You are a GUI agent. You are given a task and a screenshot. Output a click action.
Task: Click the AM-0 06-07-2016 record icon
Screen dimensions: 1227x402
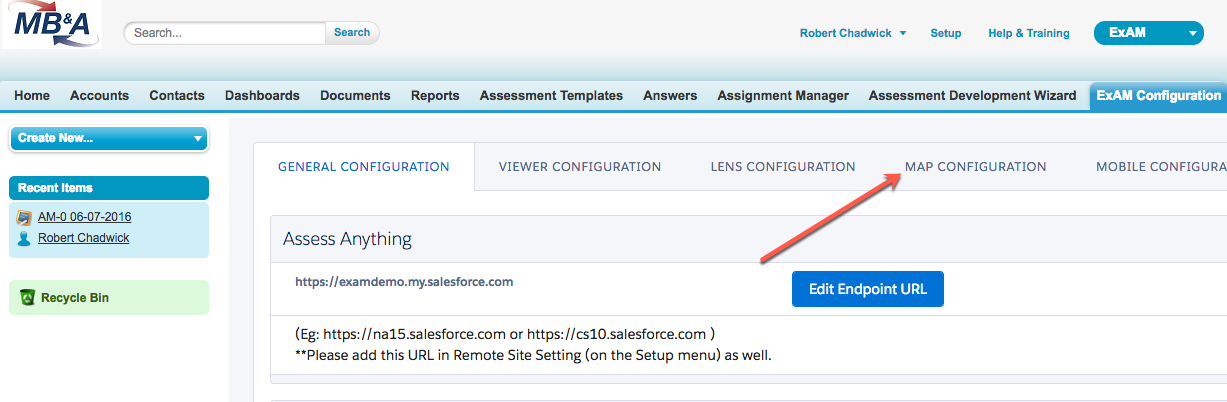(24, 217)
